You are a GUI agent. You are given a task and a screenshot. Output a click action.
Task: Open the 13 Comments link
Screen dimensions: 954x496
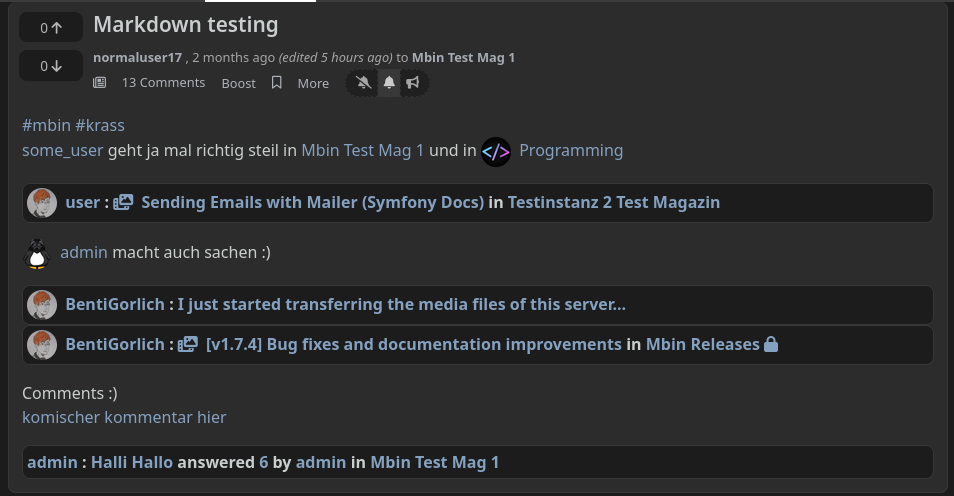coord(163,83)
